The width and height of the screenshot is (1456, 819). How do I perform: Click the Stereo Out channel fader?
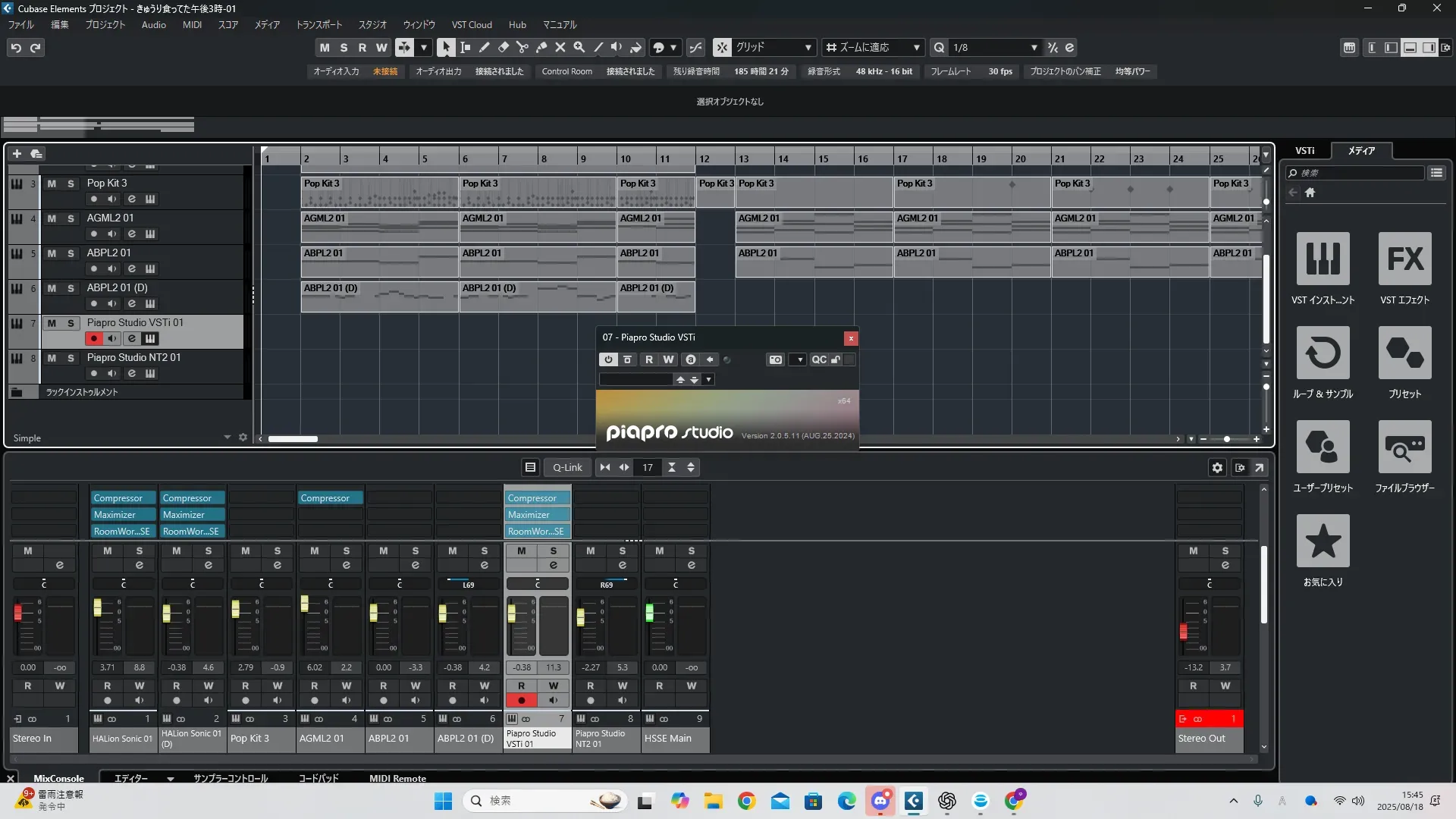(1183, 631)
